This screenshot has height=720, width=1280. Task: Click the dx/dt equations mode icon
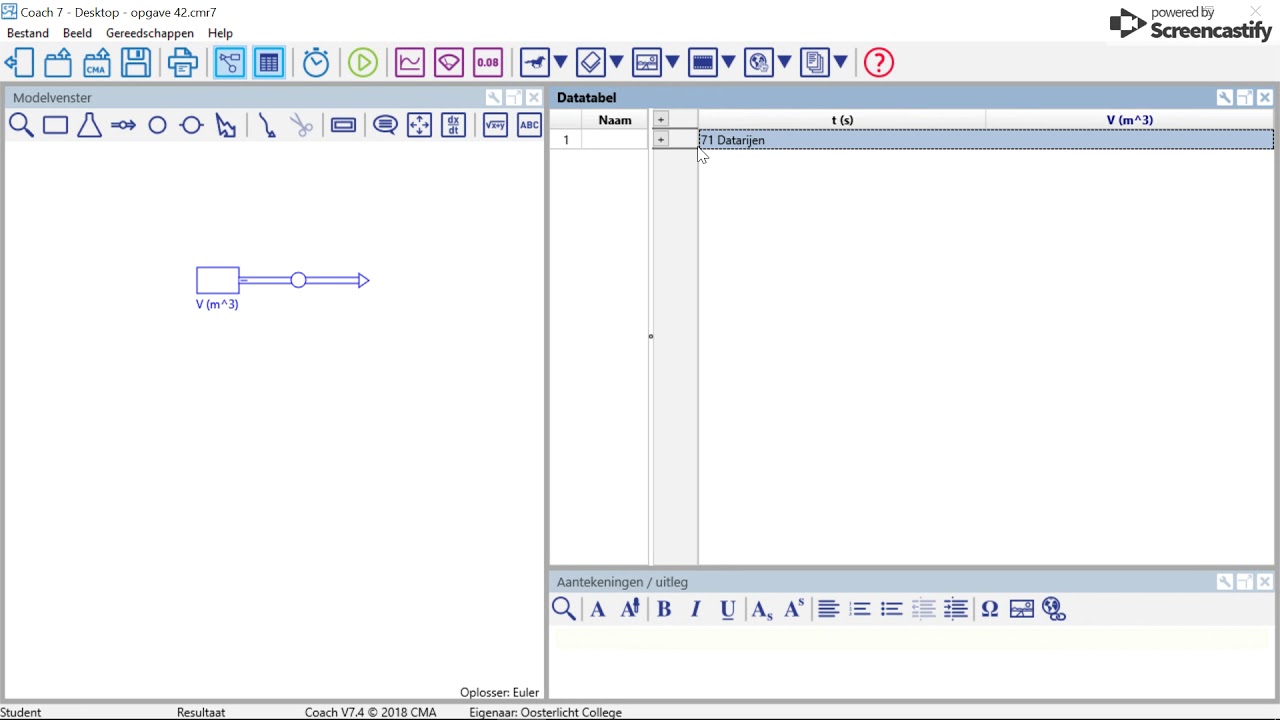(x=453, y=126)
